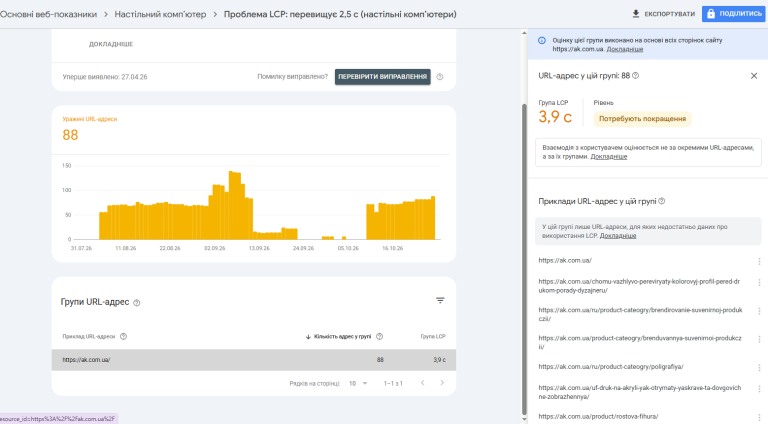Click the tallest chart bar near 02.09.26
The height and width of the screenshot is (424, 768).
[x=232, y=205]
